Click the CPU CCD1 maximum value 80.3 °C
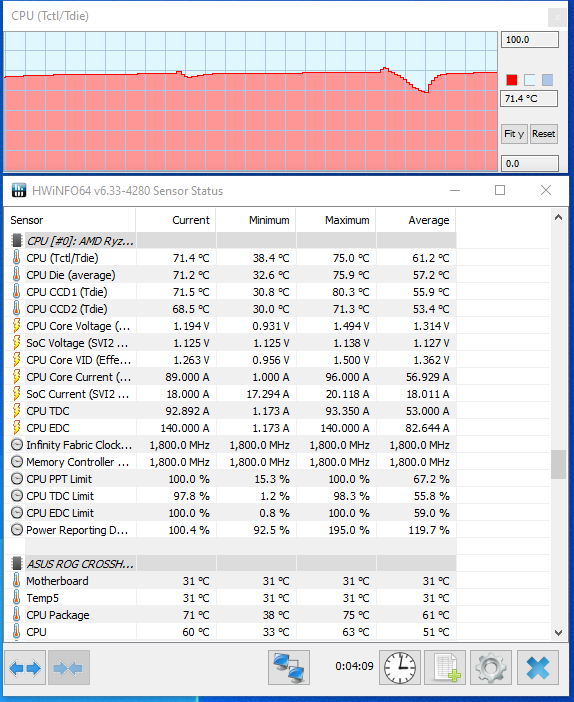The width and height of the screenshot is (574, 702). pos(351,292)
